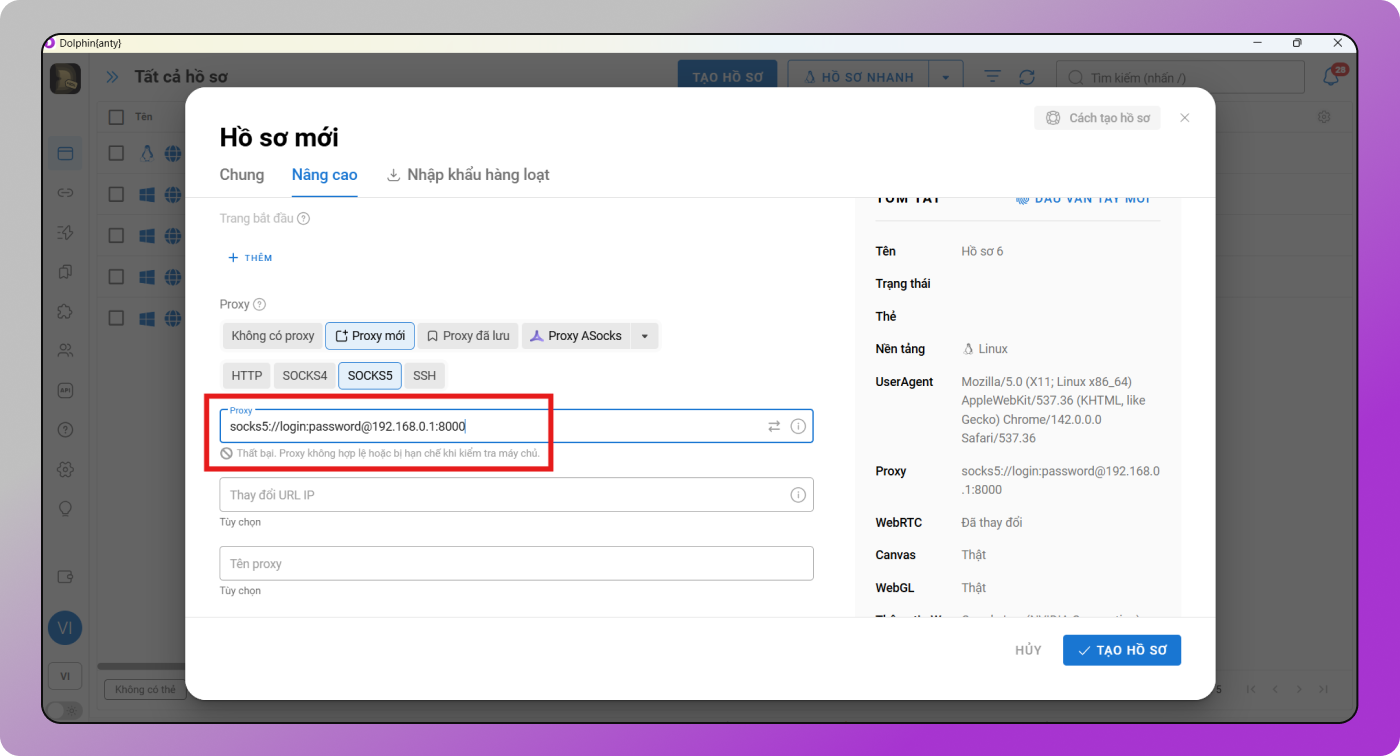Click Cách tạo hồ sơ help button
The image size is (1400, 756).
(1098, 118)
